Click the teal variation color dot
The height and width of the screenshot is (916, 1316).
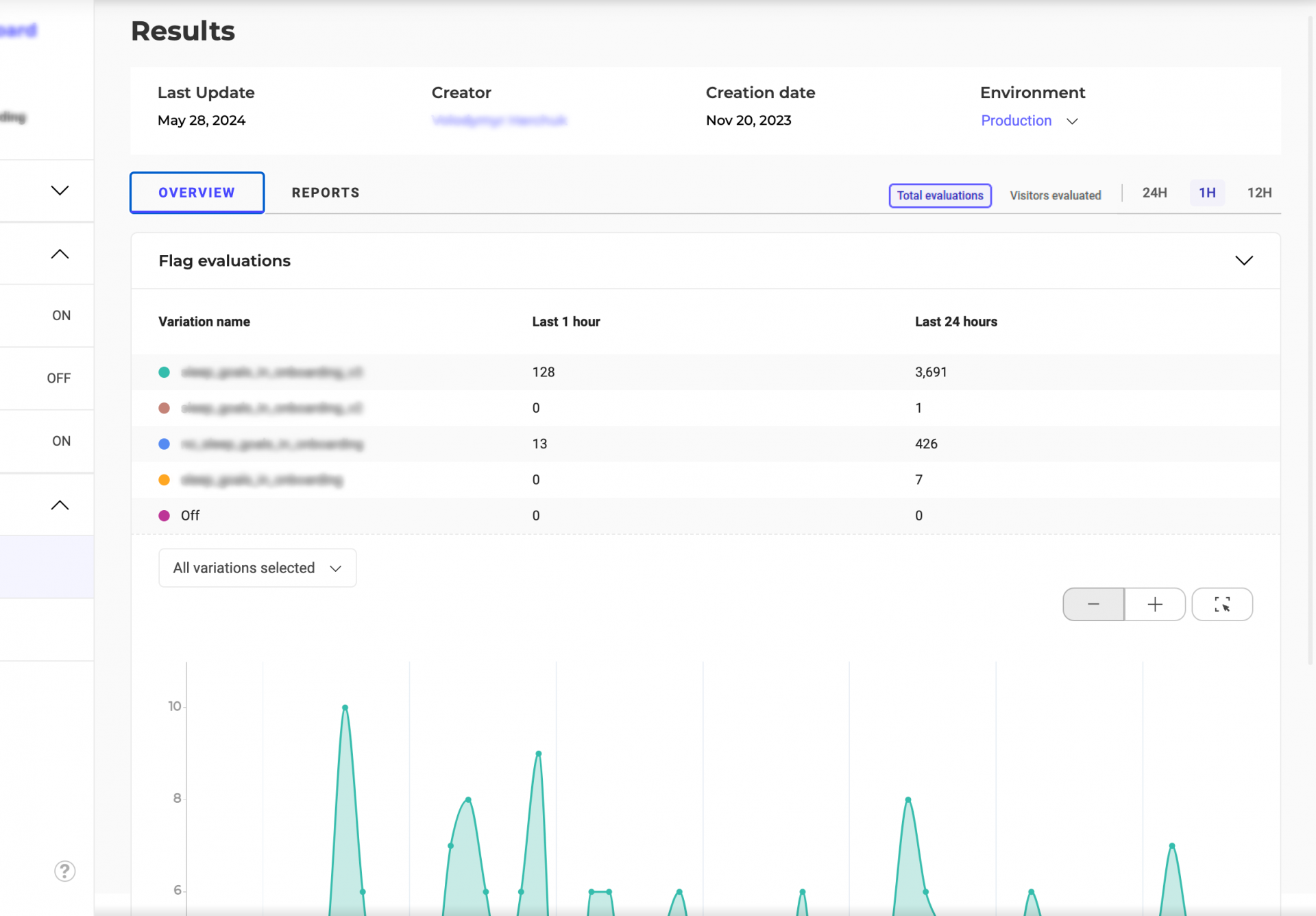(x=164, y=372)
